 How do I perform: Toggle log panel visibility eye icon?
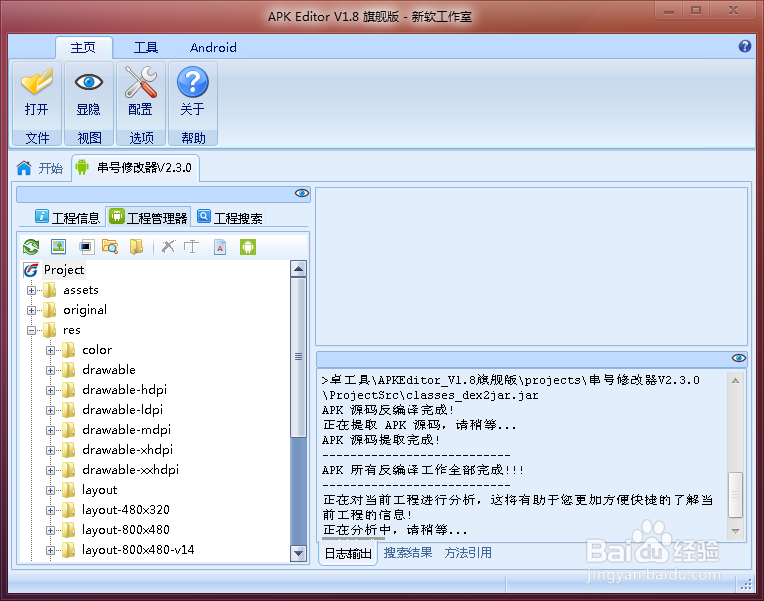click(739, 358)
